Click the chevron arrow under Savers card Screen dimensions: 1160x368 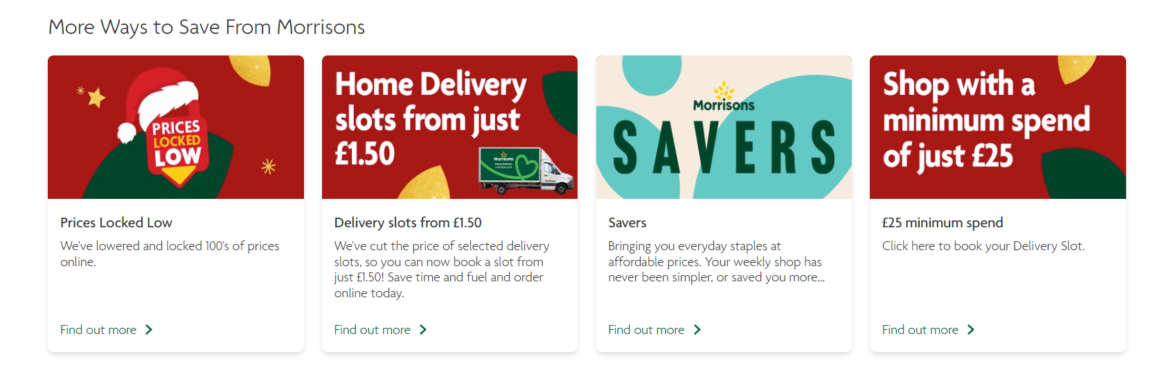point(697,330)
